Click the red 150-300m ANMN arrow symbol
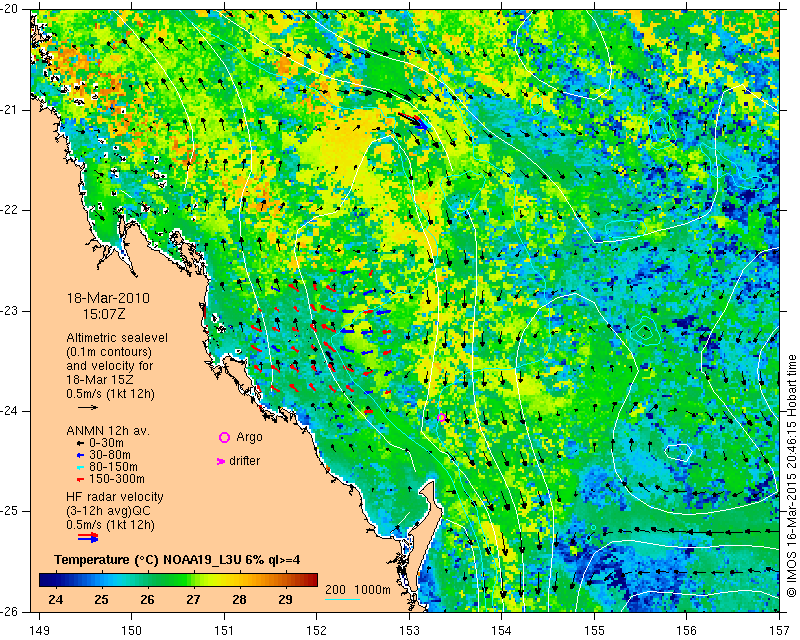Image resolution: width=800 pixels, height=640 pixels. 80,480
